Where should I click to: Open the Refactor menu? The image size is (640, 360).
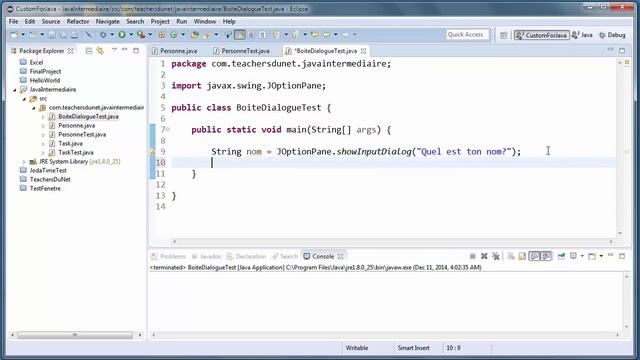click(78, 21)
